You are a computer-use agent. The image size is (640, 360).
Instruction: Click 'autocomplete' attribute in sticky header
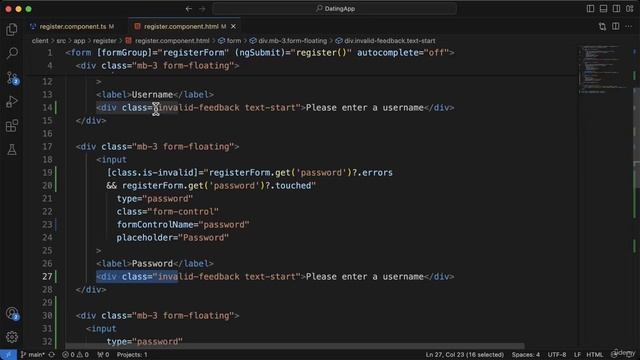pos(388,53)
